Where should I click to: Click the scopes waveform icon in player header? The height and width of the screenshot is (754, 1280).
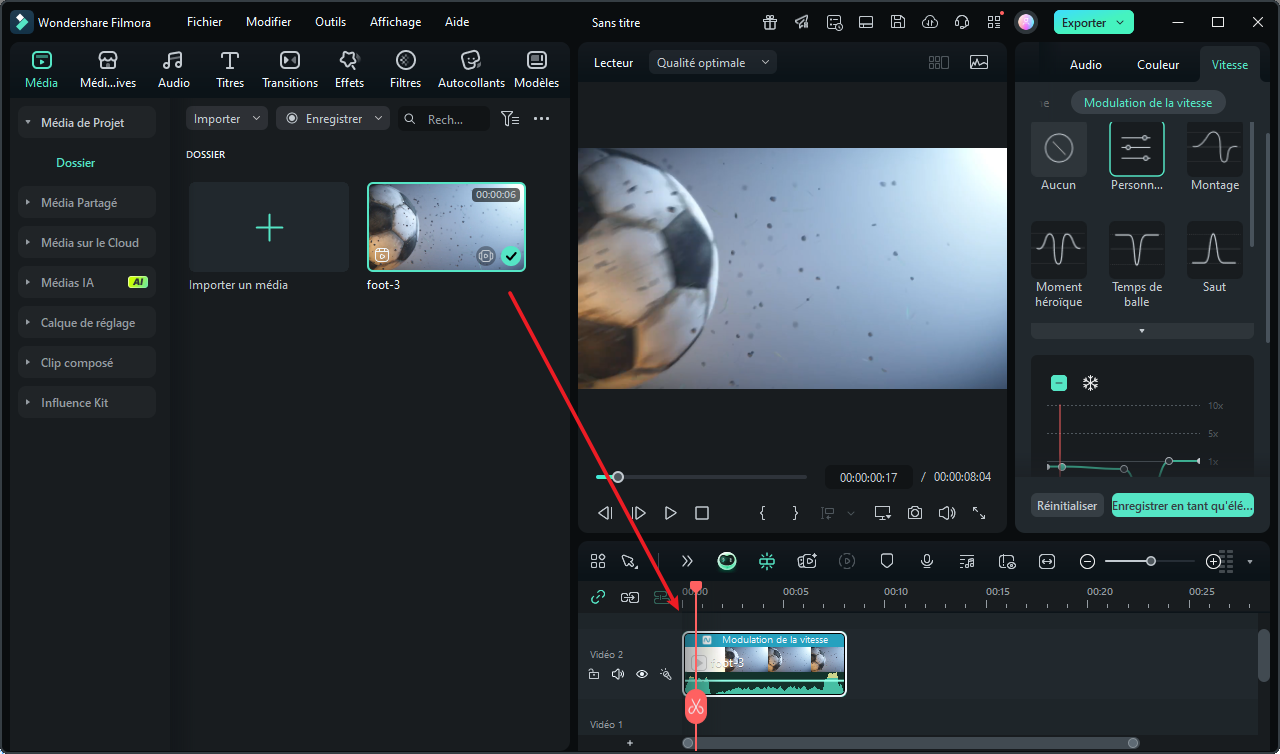pyautogui.click(x=979, y=62)
